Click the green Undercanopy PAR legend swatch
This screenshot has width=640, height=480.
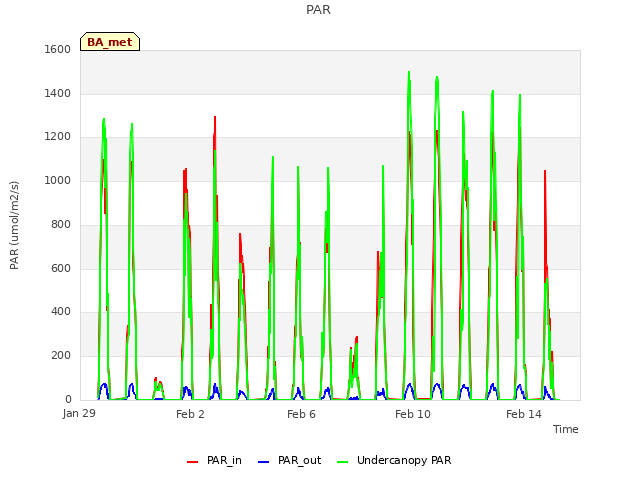pos(342,462)
